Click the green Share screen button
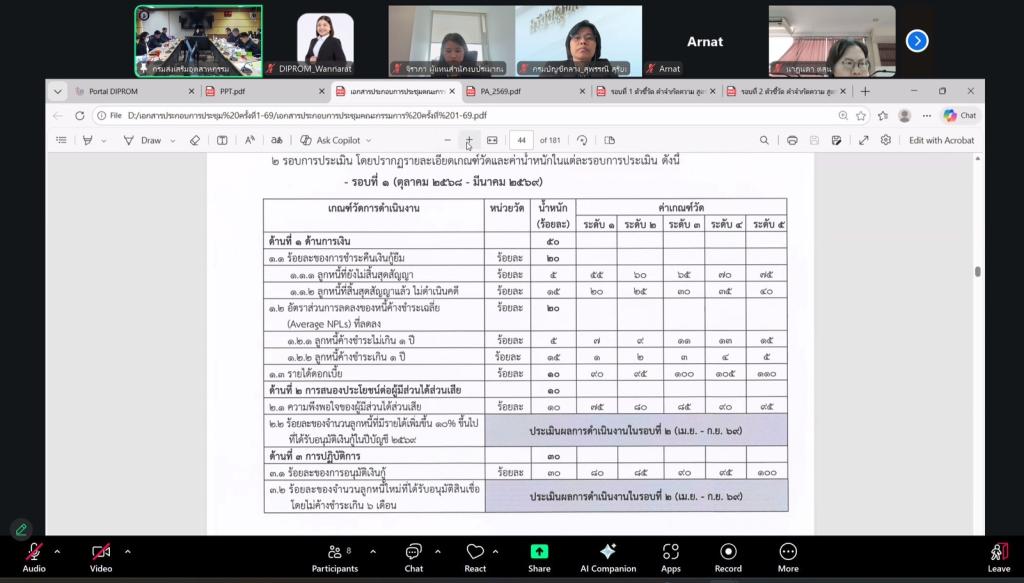Screen dimensions: 1024x583 [x=539, y=557]
